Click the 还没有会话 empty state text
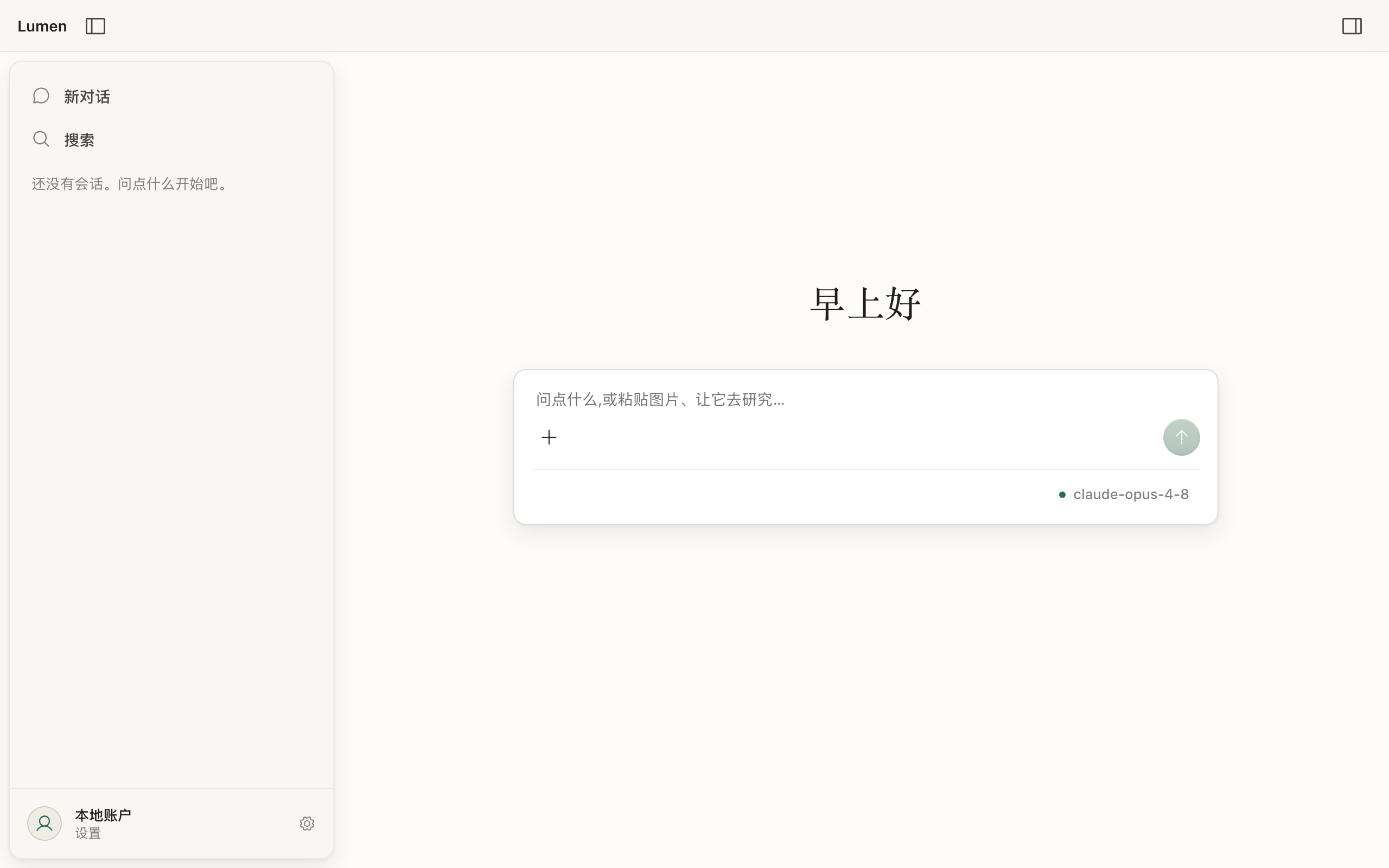Image resolution: width=1389 pixels, height=868 pixels. click(132, 184)
